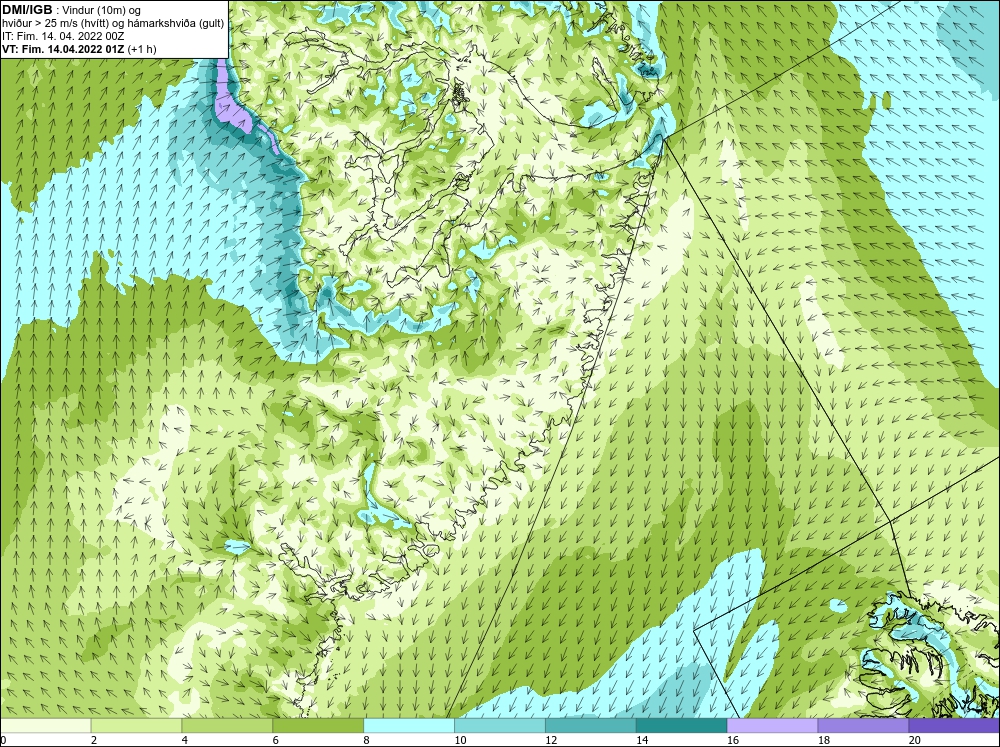Image resolution: width=1000 pixels, height=747 pixels.
Task: Click the legend tick label "6"
Action: 276,741
